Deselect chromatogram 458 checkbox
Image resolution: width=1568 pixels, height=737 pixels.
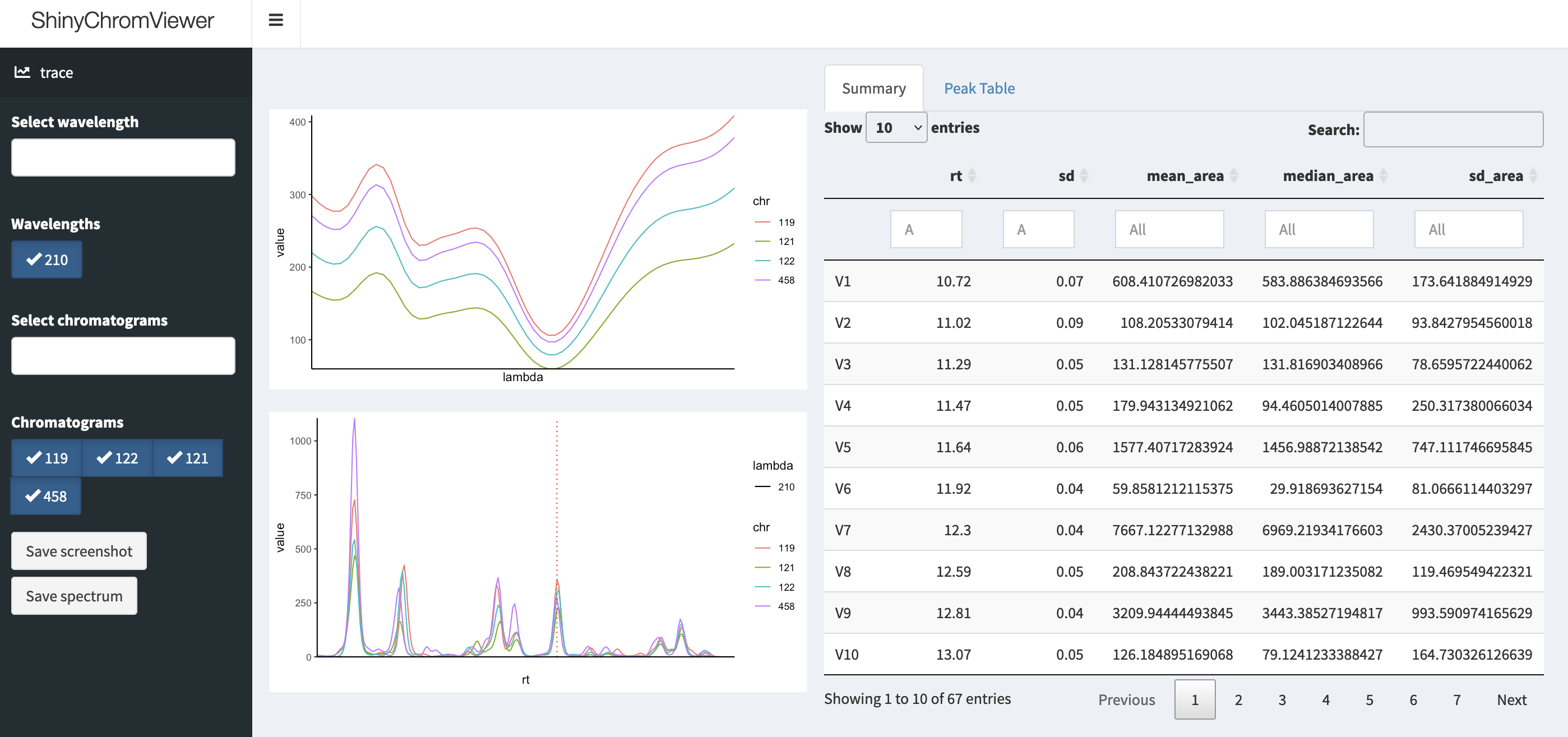click(47, 497)
